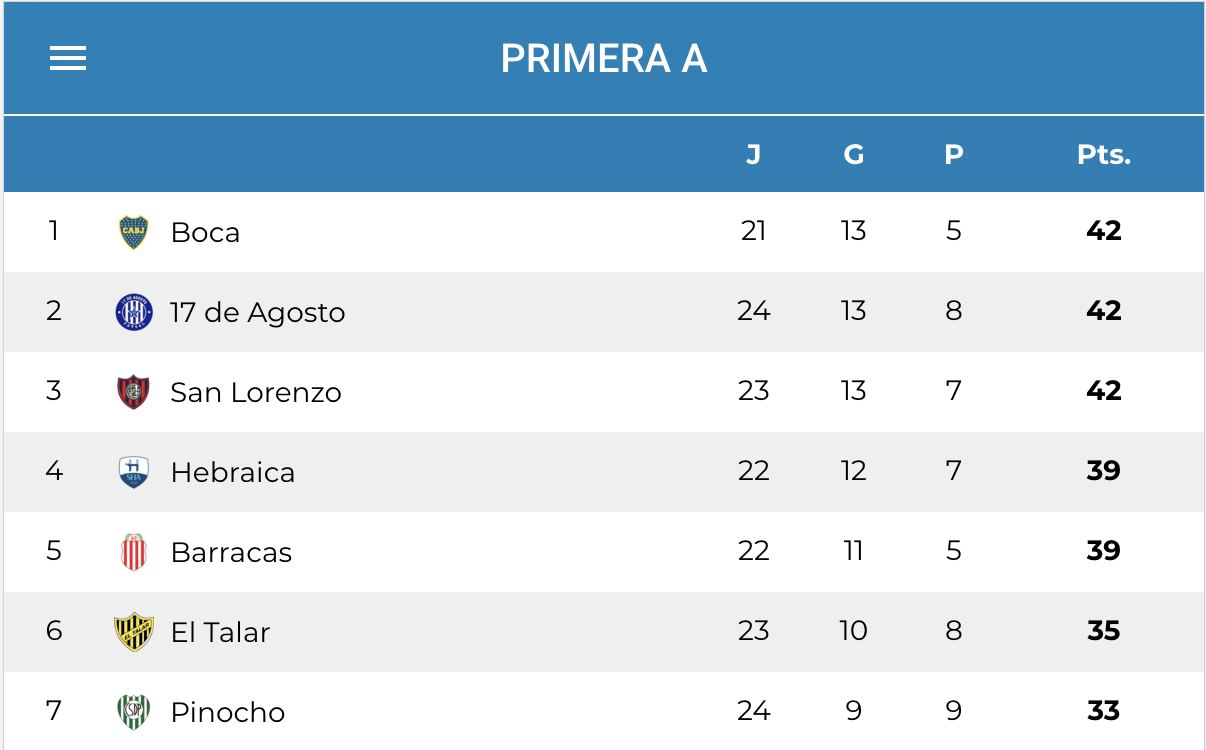Click the Pinocho club crest

click(133, 712)
